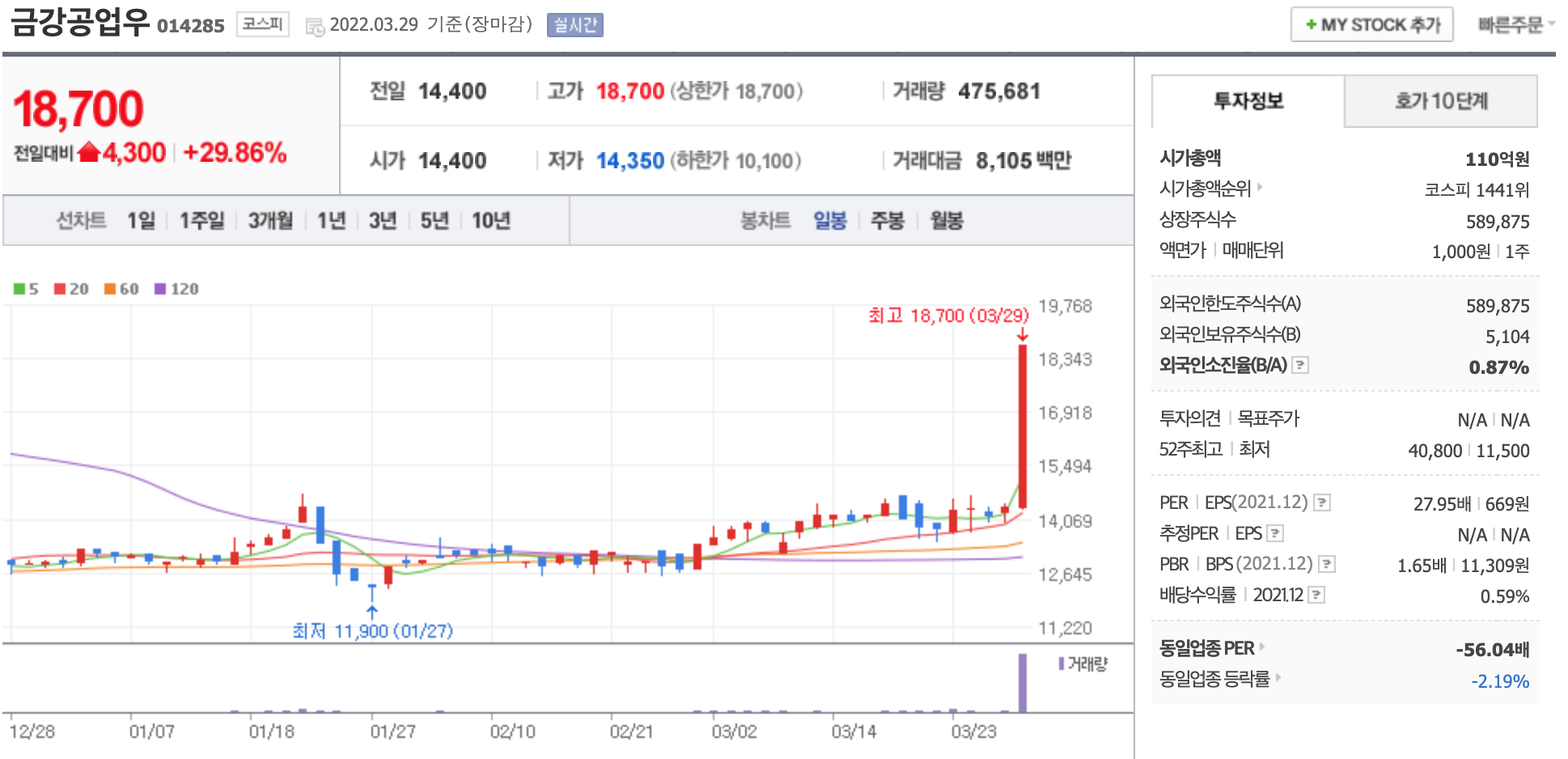Viewport: 1568px width, 759px height.
Task: Select the 1주일 line chart period
Action: [201, 220]
